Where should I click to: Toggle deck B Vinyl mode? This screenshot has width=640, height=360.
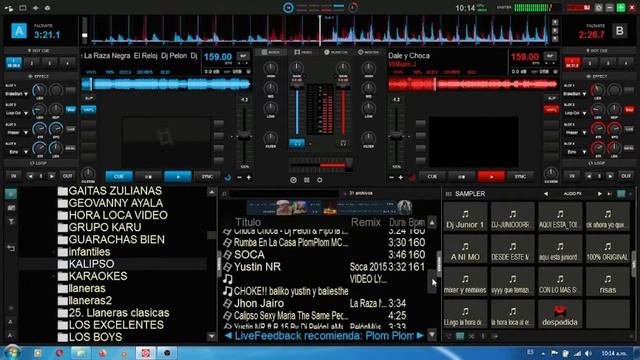(551, 109)
